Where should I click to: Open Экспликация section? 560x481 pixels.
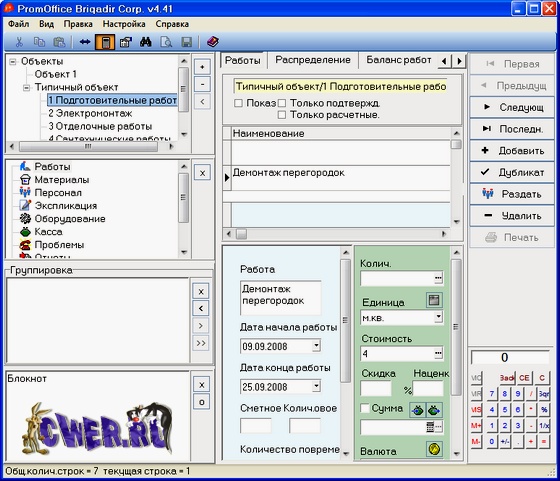[66, 206]
